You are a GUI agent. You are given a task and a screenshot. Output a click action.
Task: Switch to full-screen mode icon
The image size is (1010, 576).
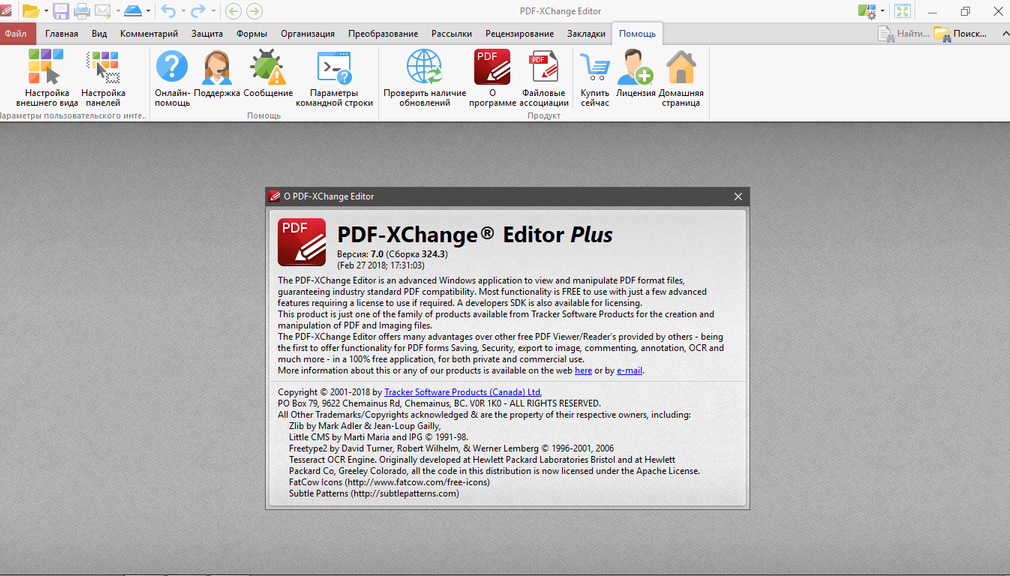coord(902,11)
